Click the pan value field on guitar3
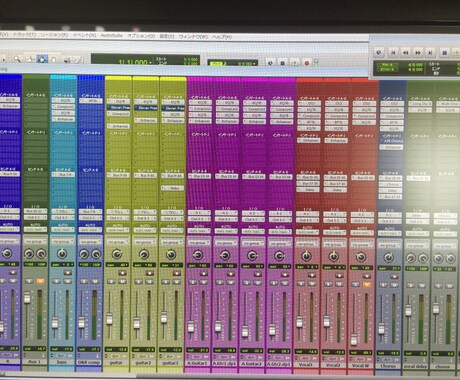The height and width of the screenshot is (380, 460). (x=171, y=265)
